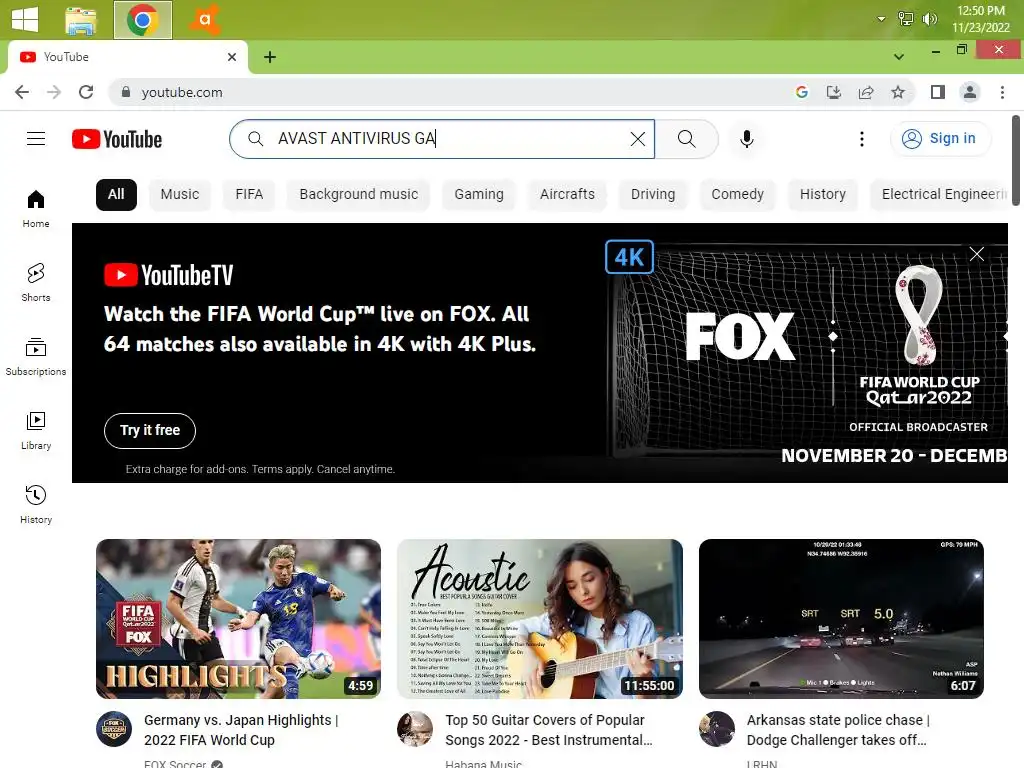
Task: Open Shorts from the sidebar
Action: 36,282
